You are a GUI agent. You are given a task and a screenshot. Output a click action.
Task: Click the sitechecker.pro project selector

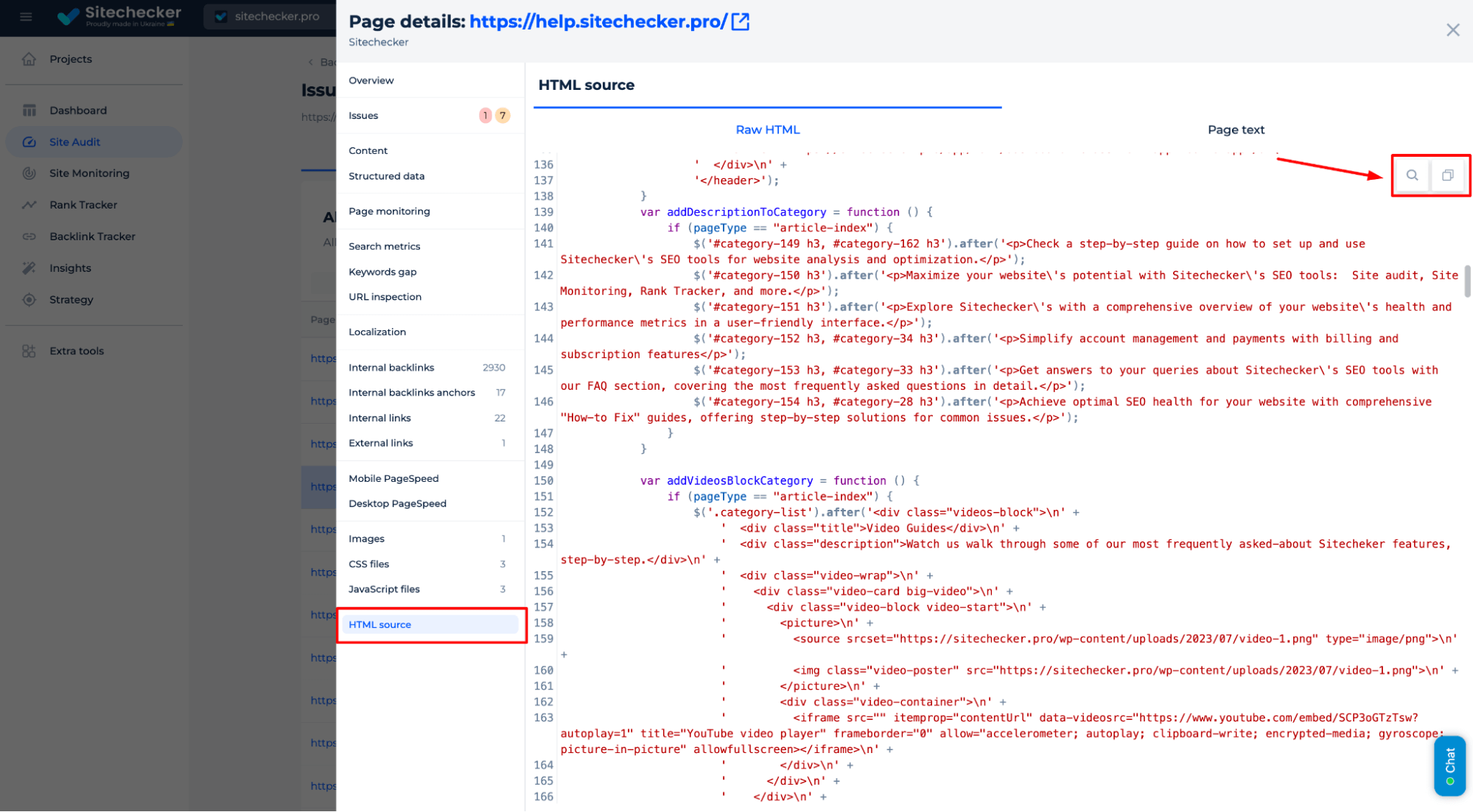coord(268,16)
